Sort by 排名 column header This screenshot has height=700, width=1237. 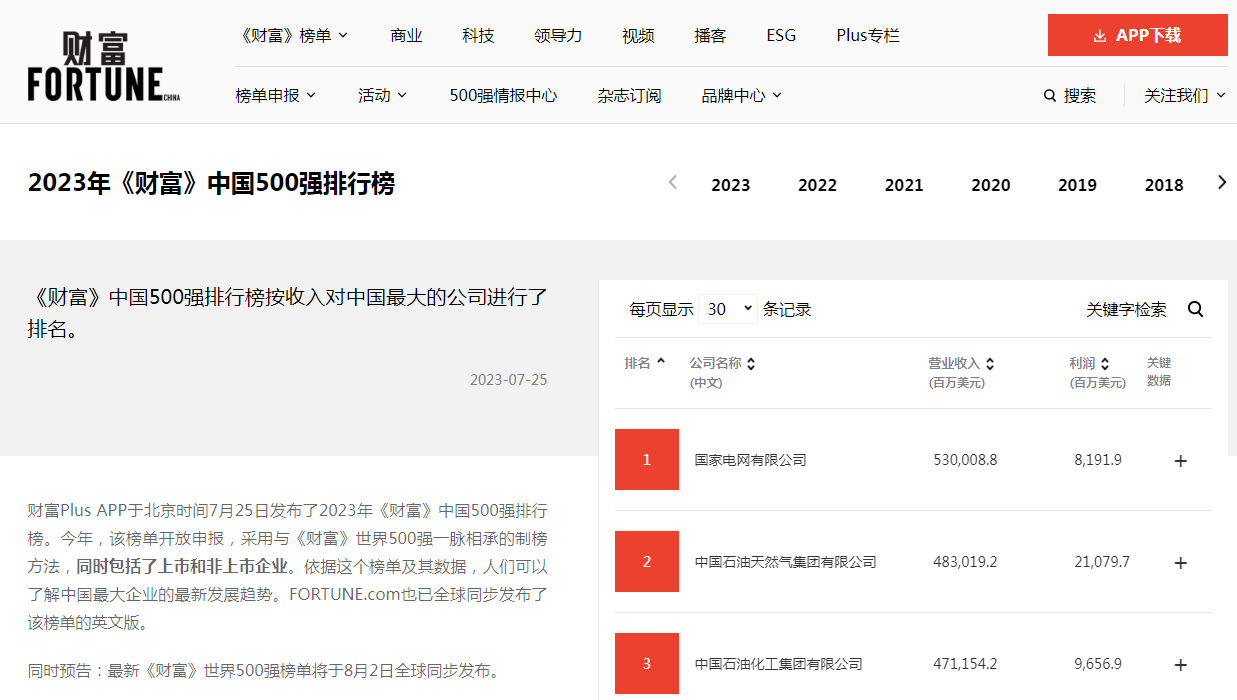tap(644, 363)
